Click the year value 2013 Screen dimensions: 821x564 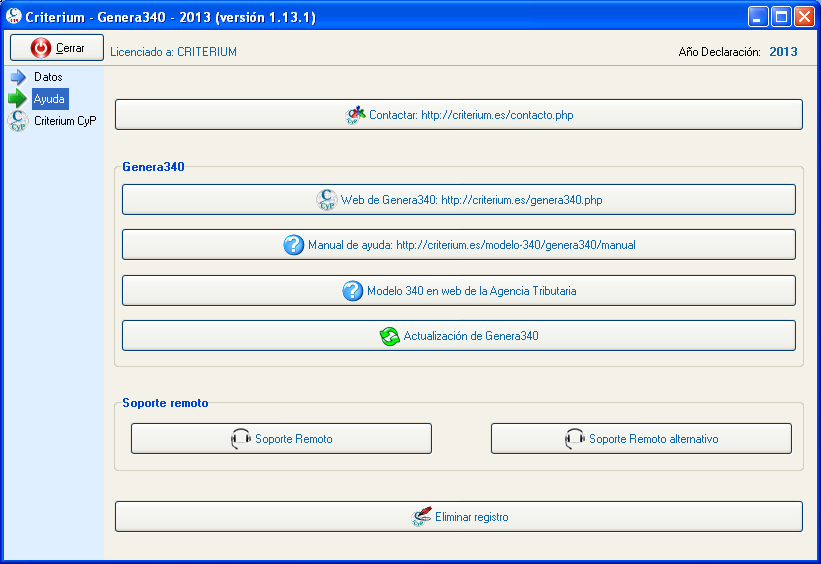pyautogui.click(x=783, y=52)
